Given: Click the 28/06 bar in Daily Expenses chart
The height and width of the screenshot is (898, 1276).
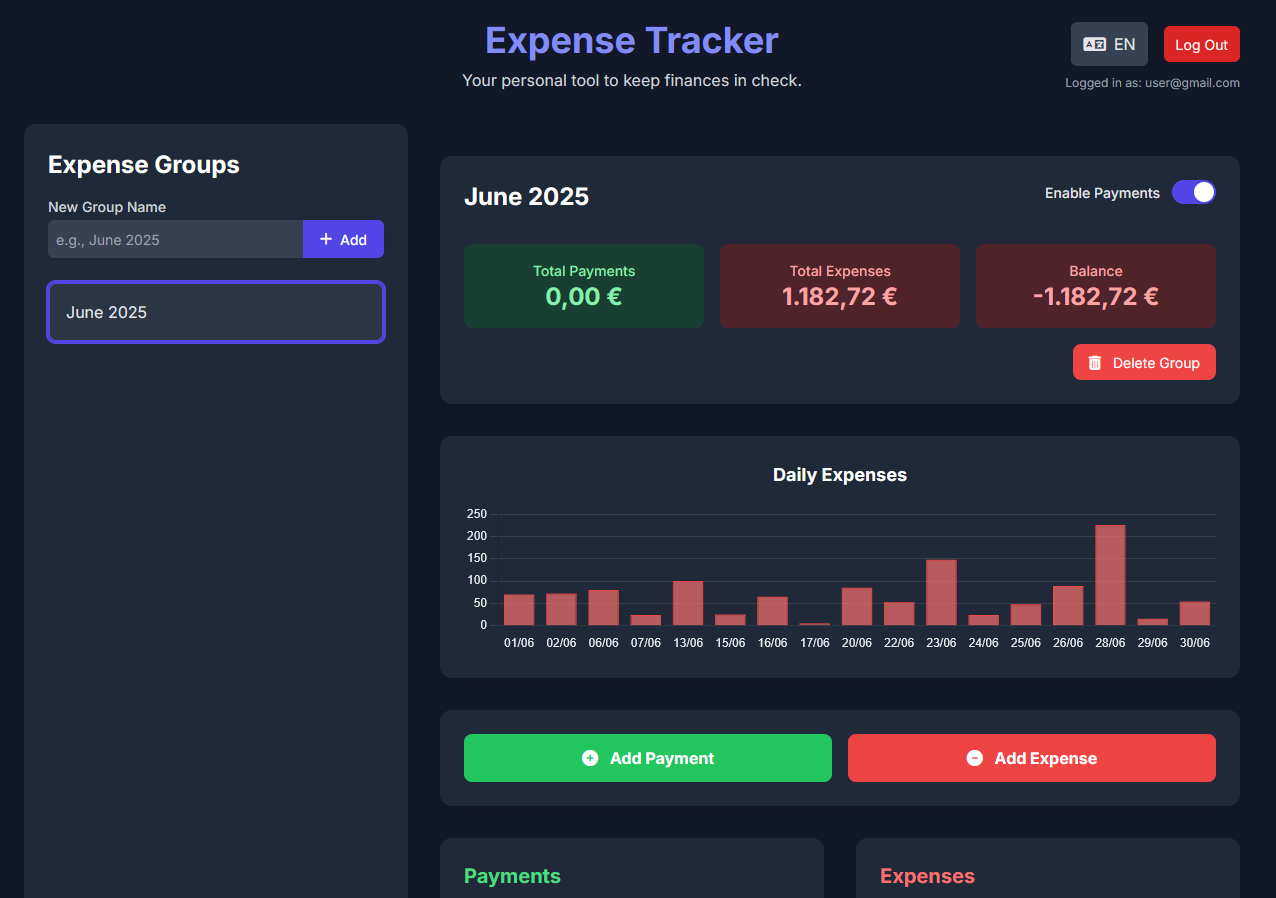Looking at the screenshot, I should (1110, 575).
